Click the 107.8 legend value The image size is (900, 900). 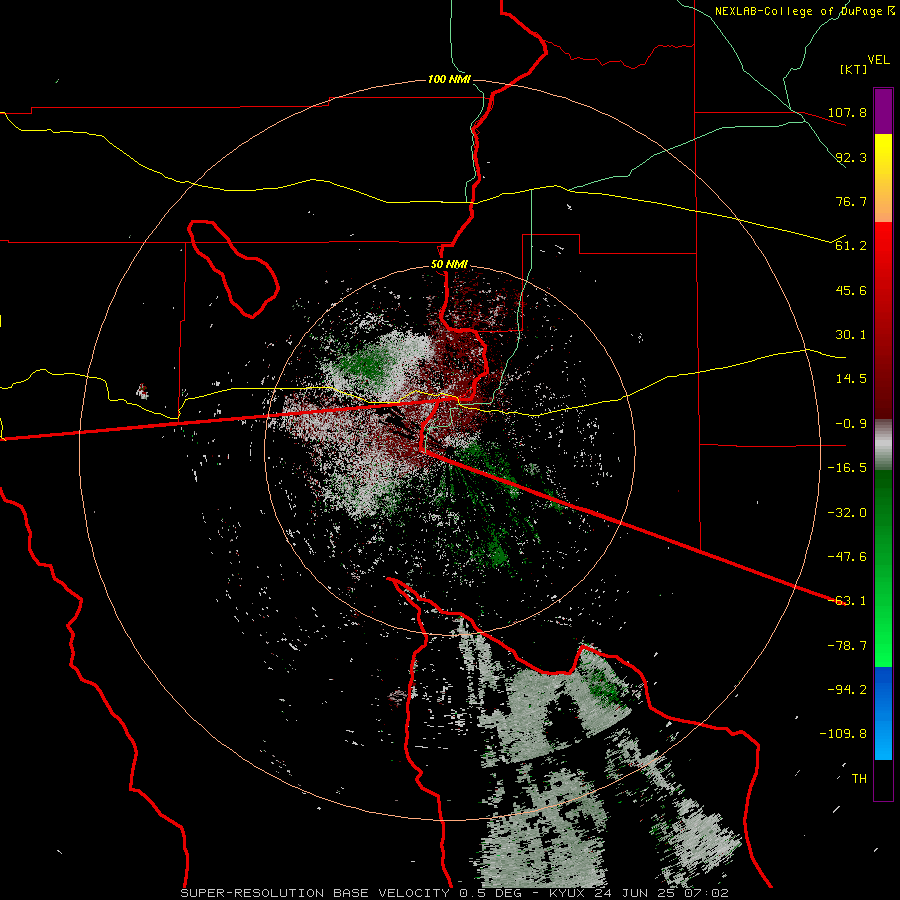pos(847,112)
